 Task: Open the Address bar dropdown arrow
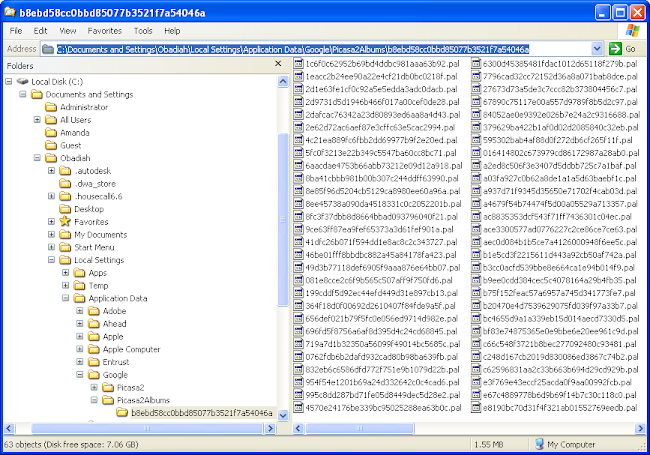(597, 48)
